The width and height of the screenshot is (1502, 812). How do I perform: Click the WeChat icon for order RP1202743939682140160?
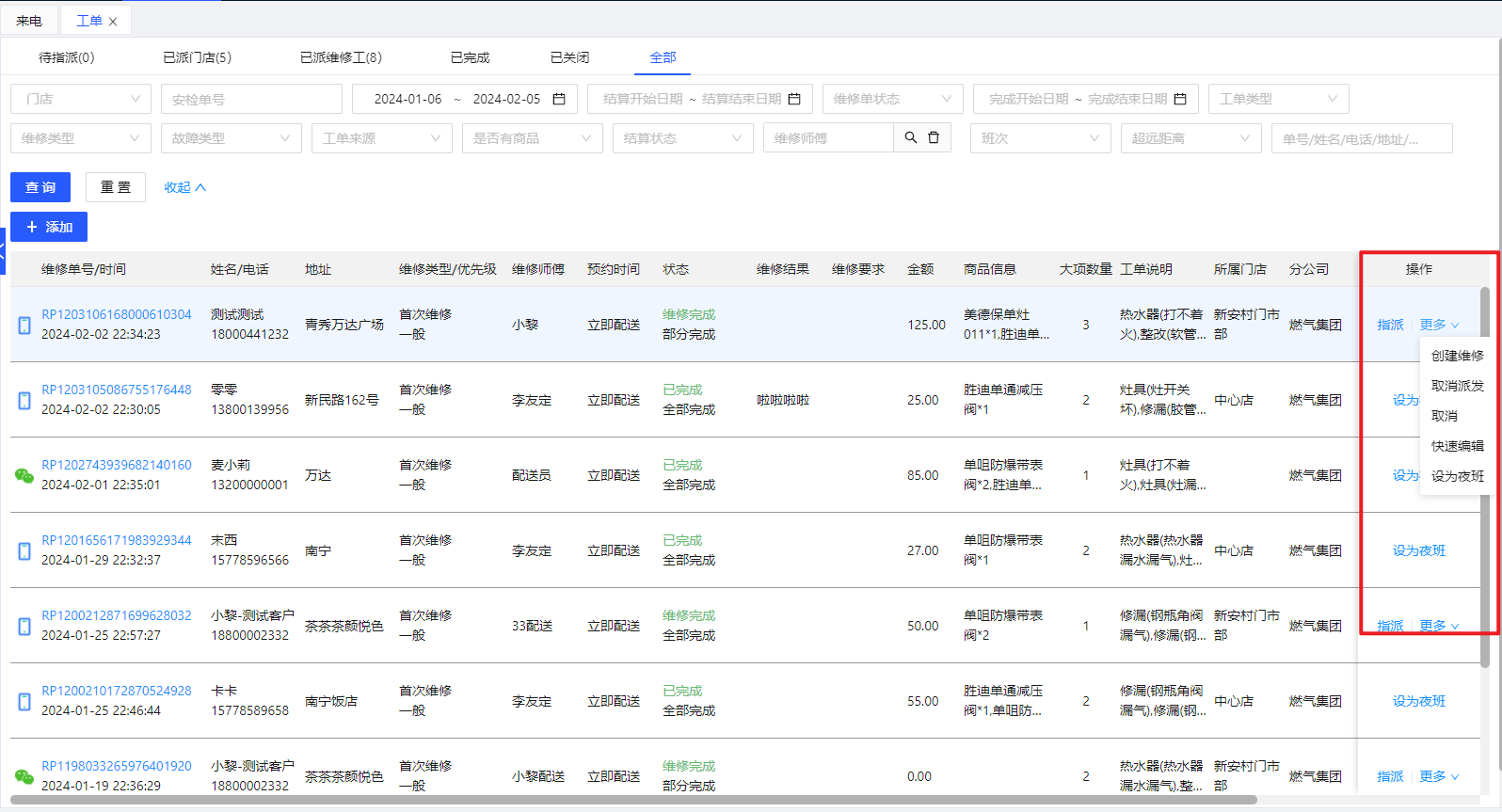tap(24, 476)
